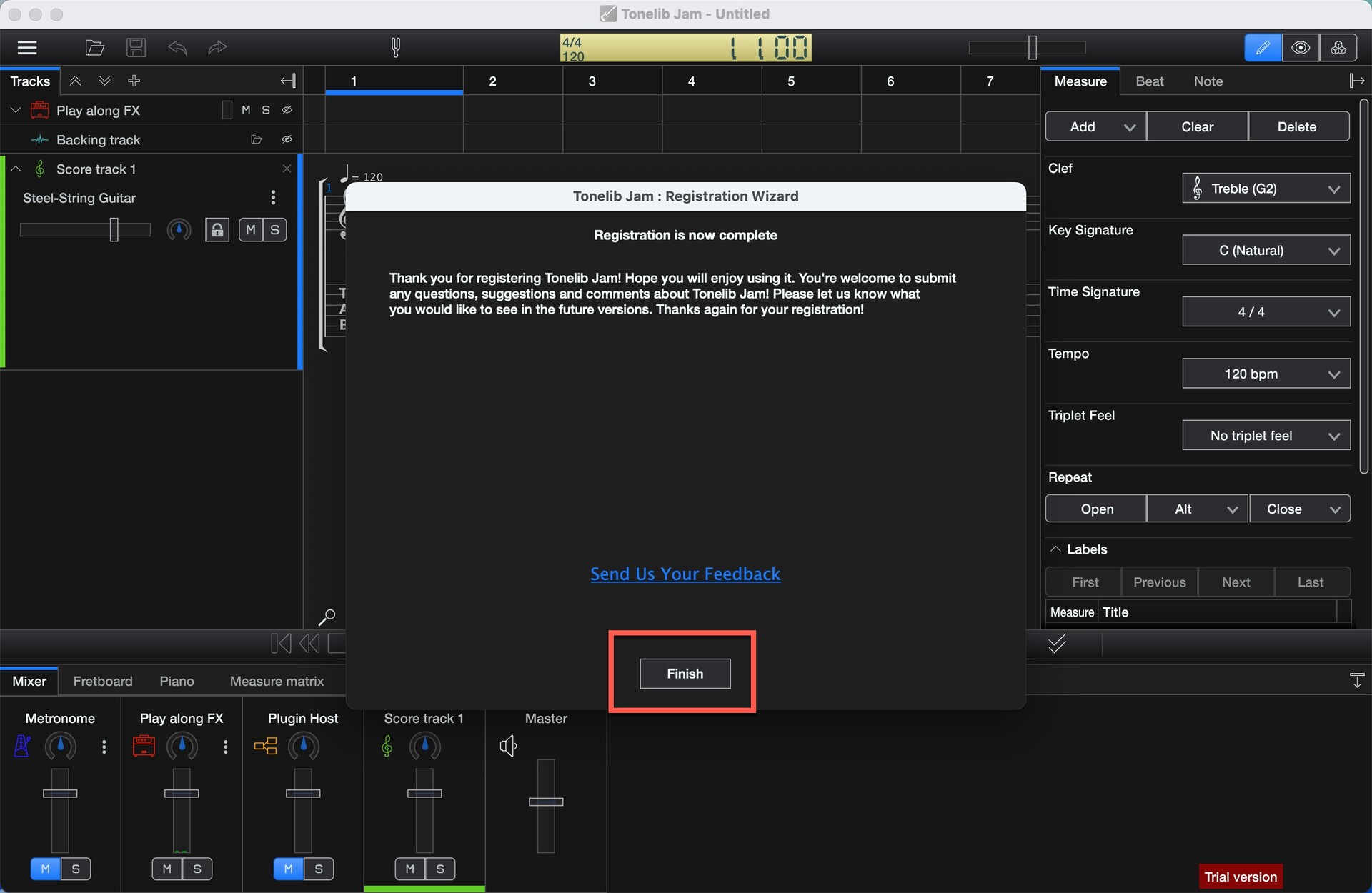Click Finish in Registration Wizard

(x=685, y=674)
